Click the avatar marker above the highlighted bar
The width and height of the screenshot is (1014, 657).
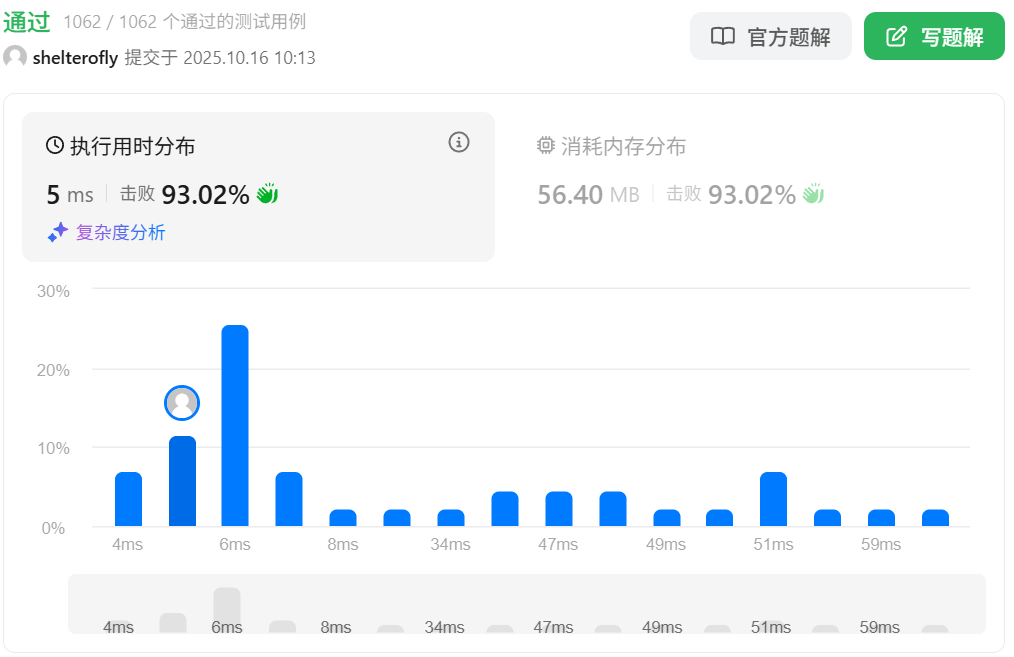point(182,403)
